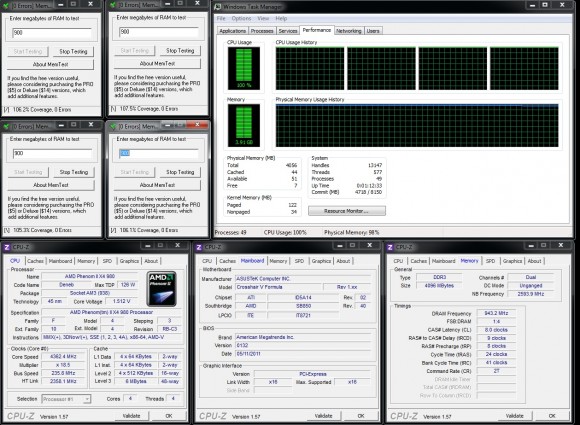Click Stop Testing in the 106.2% coverage MemTest
Image resolution: width=580 pixels, height=425 pixels.
[73, 51]
